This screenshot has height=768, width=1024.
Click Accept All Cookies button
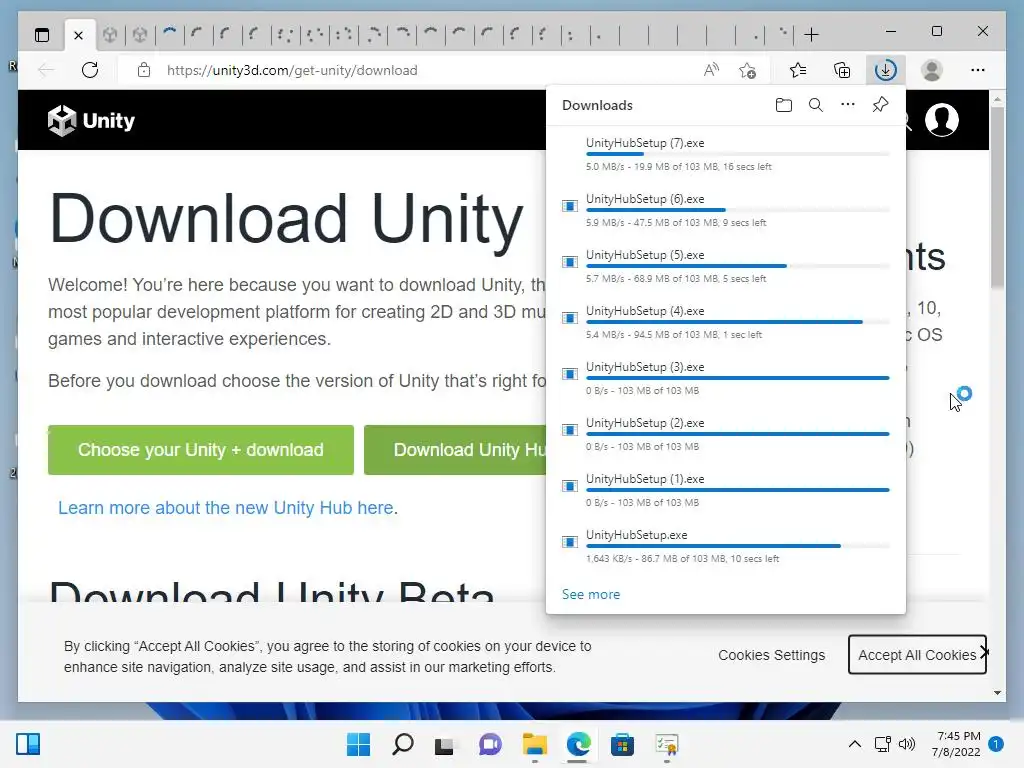(917, 655)
